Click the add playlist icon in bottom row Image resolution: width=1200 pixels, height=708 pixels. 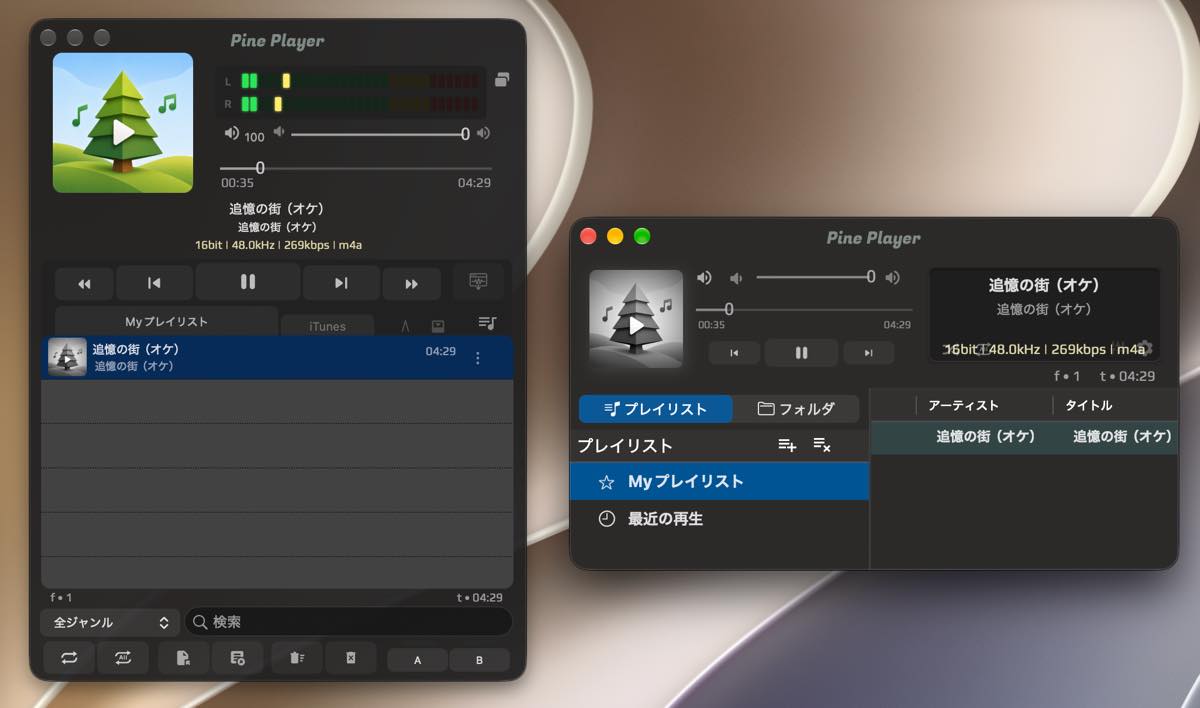click(x=238, y=658)
